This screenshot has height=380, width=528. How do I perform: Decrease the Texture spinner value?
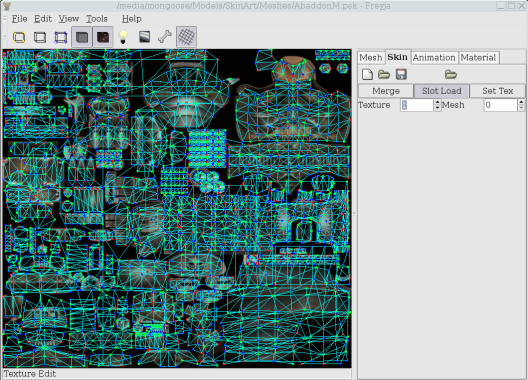click(437, 108)
